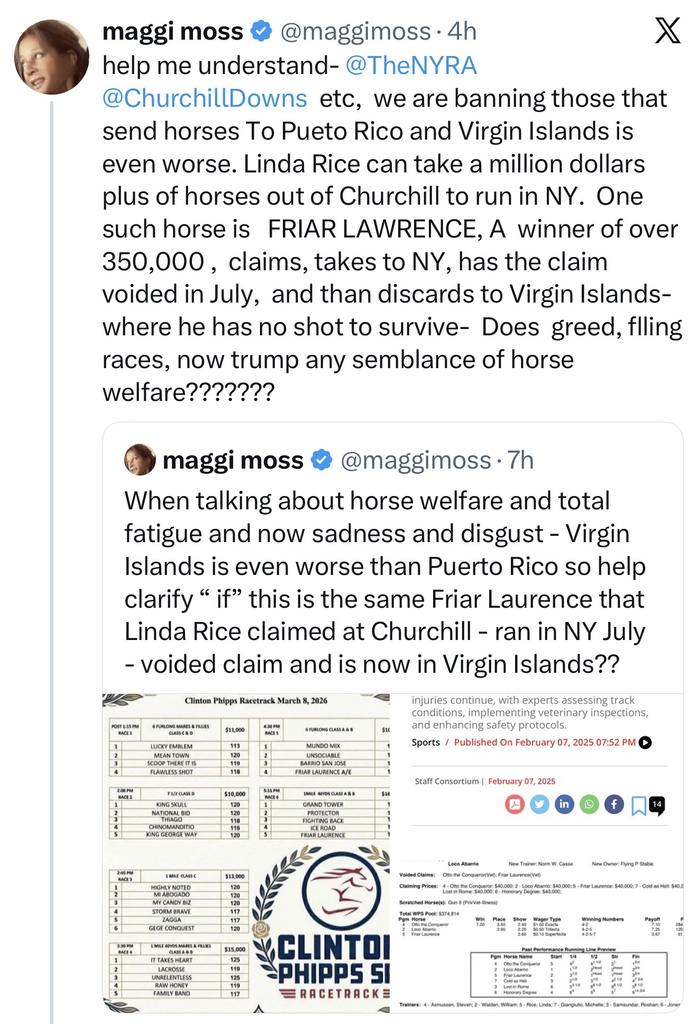
Task: Click the WhatsApp share icon
Action: [588, 804]
